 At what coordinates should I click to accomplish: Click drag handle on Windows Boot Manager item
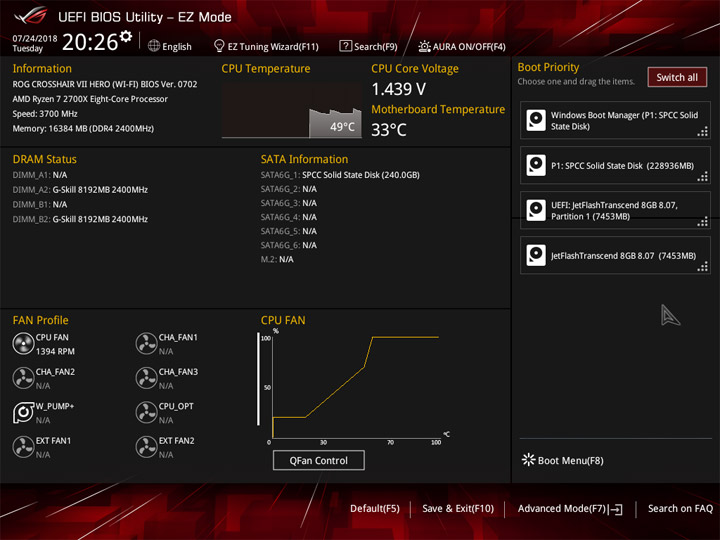pyautogui.click(x=703, y=132)
